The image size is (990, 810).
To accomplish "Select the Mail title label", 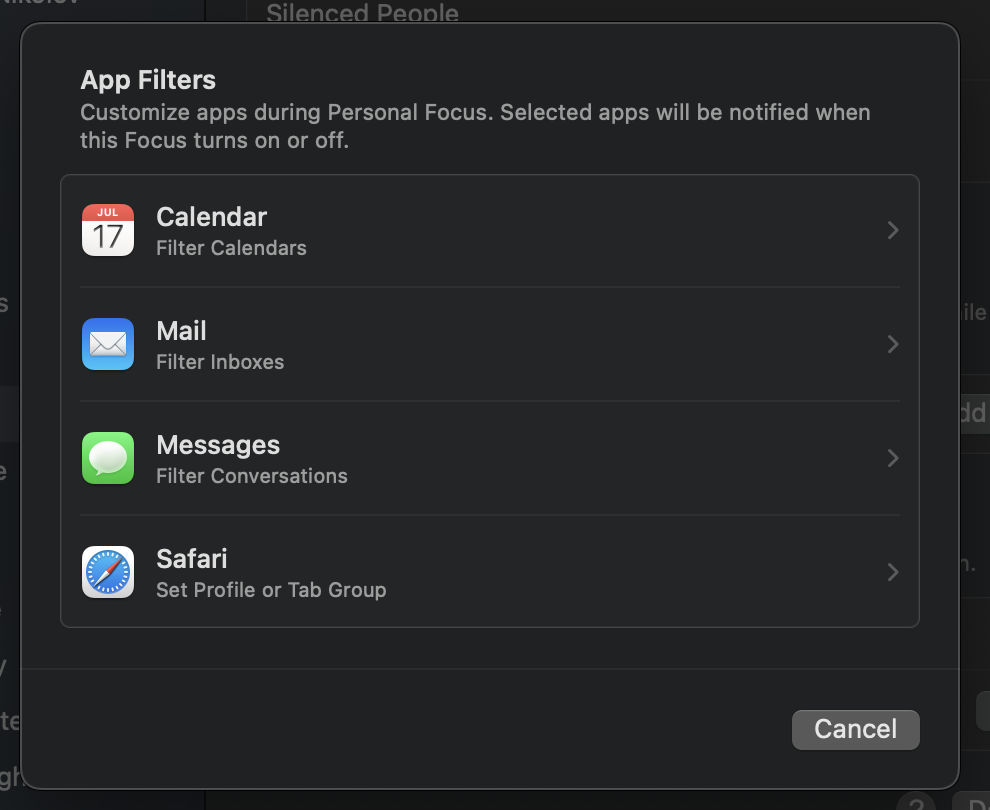I will pyautogui.click(x=182, y=331).
